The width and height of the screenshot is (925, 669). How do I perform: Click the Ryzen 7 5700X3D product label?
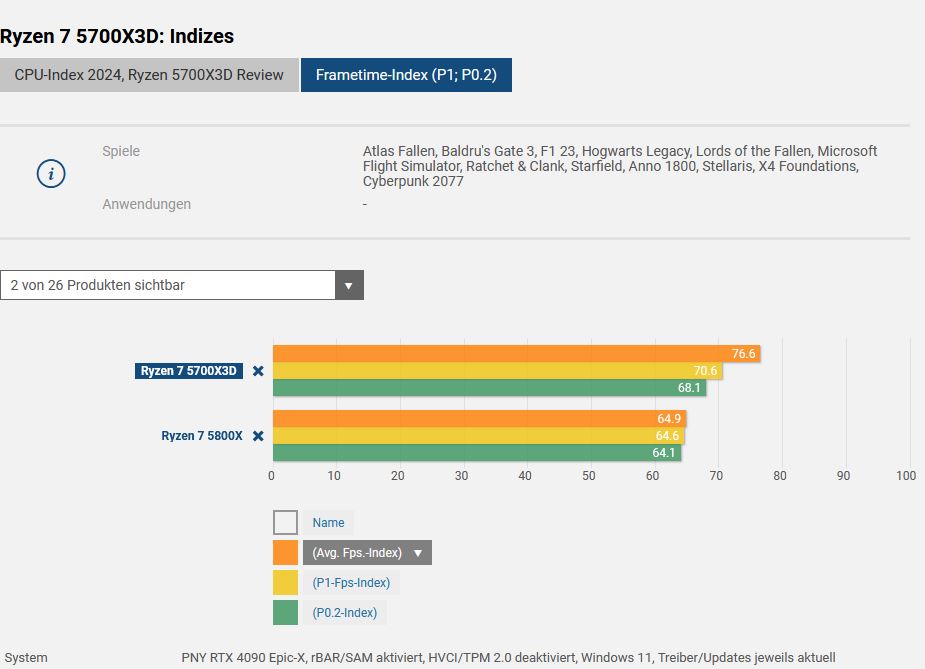[x=189, y=371]
